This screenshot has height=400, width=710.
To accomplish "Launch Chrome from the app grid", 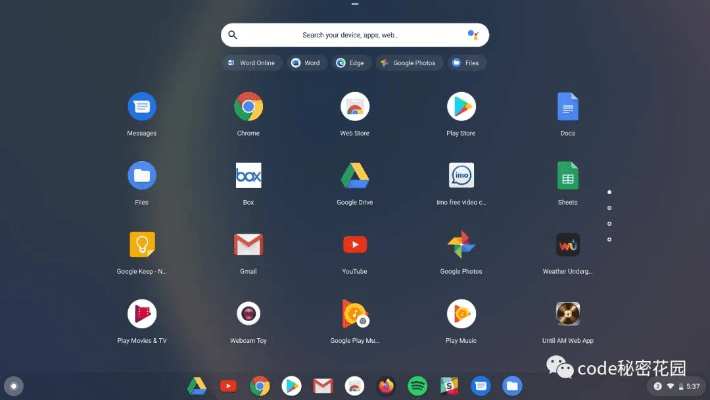I will pyautogui.click(x=248, y=107).
